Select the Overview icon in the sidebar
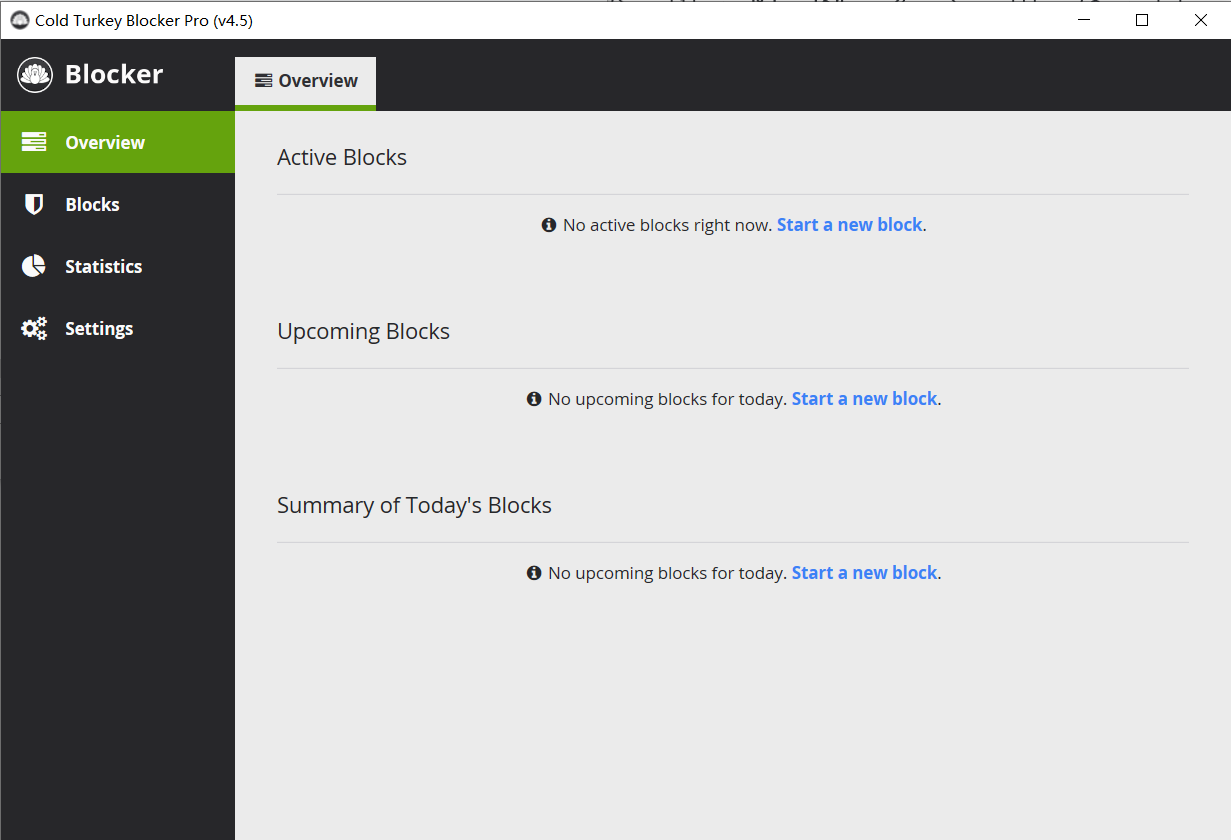Image resolution: width=1231 pixels, height=840 pixels. point(33,142)
